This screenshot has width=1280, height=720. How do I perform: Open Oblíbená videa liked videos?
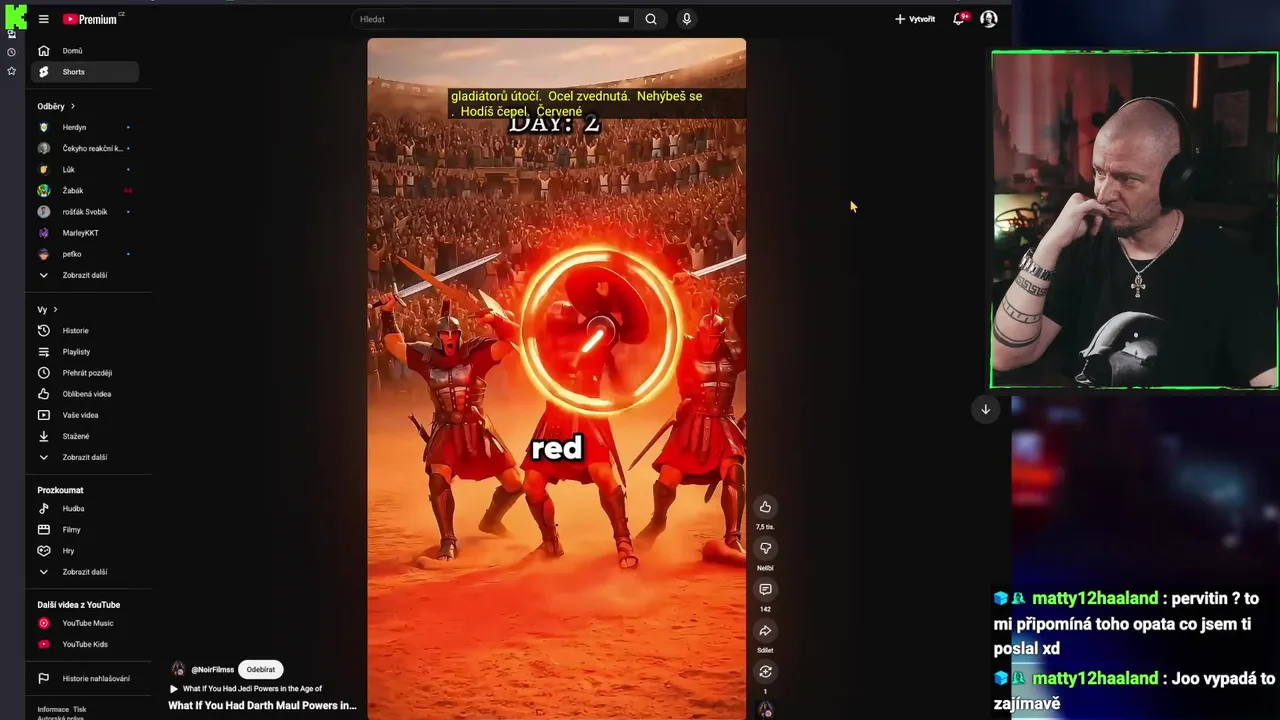85,394
